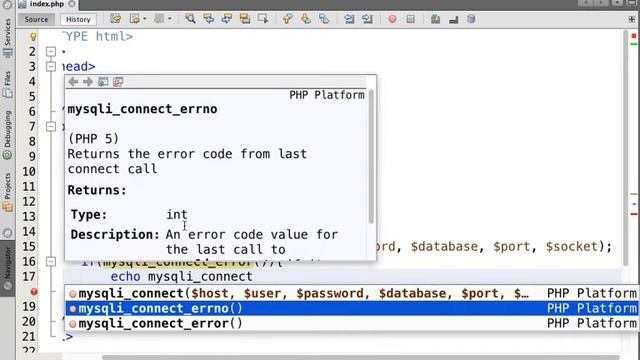Go to Next Bookmark icon

(x=306, y=19)
